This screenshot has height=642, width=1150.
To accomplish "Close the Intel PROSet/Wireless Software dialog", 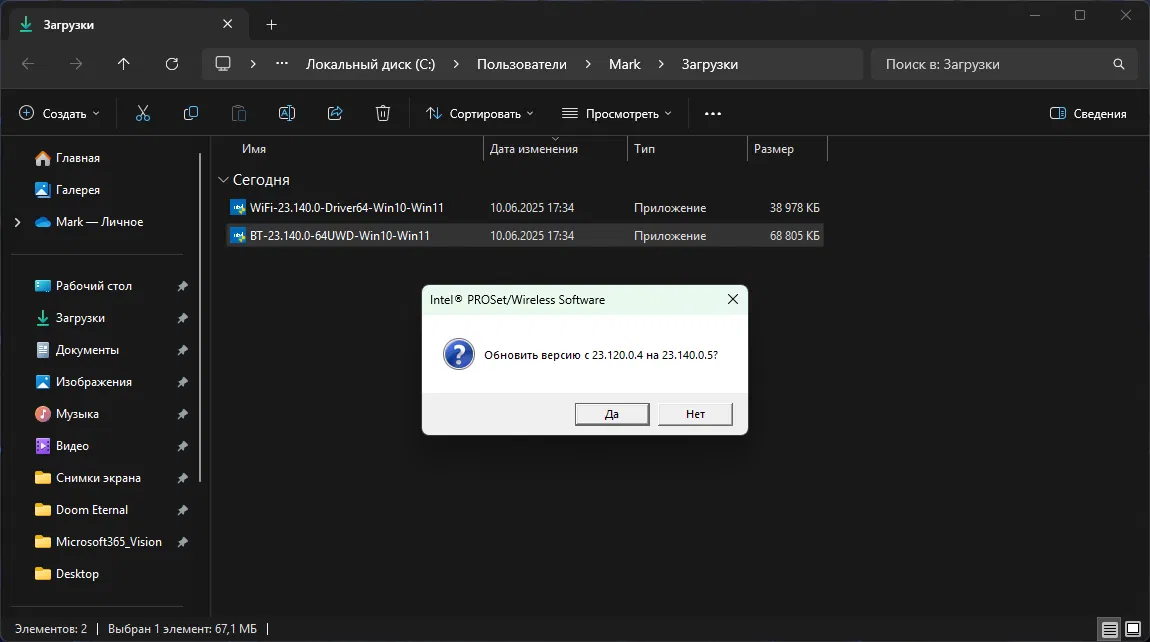I will click(x=733, y=299).
